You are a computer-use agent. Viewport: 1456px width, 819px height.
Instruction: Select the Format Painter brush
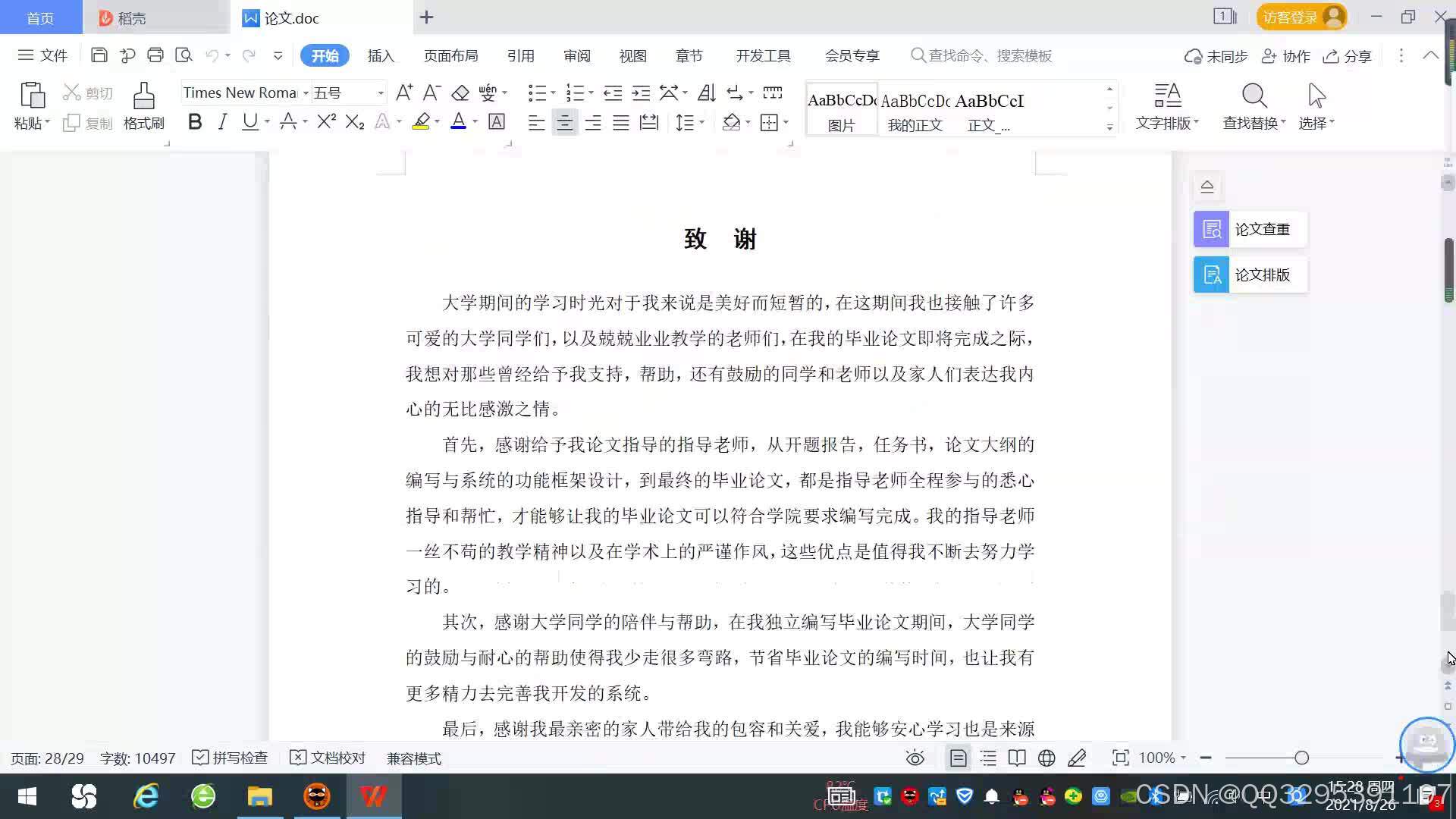144,96
